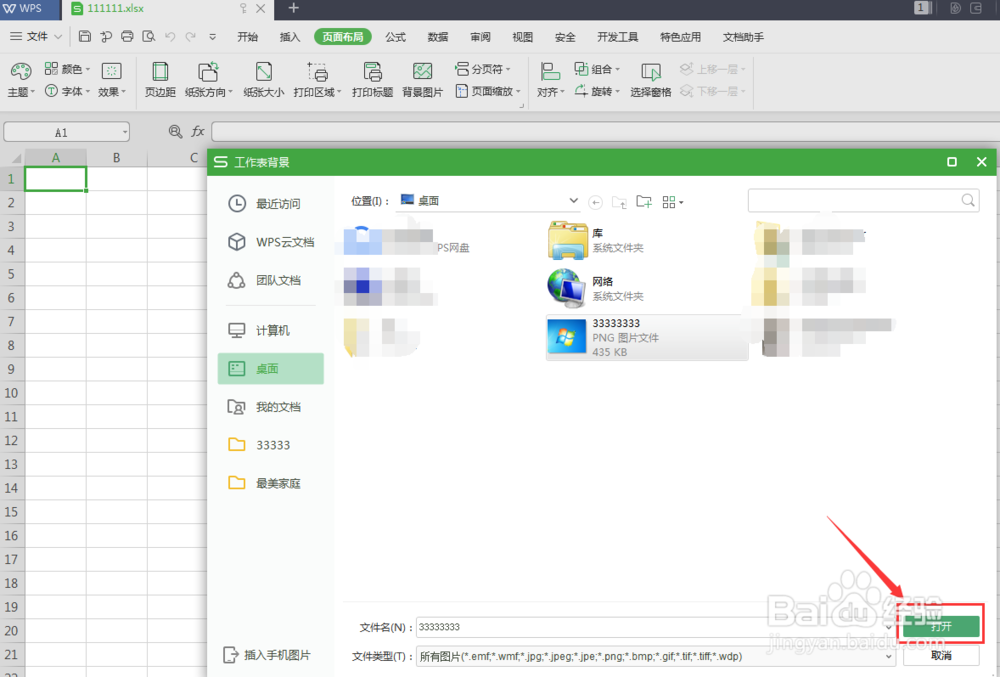Click inside the dialog search box
Viewport: 1000px width, 677px height.
860,200
